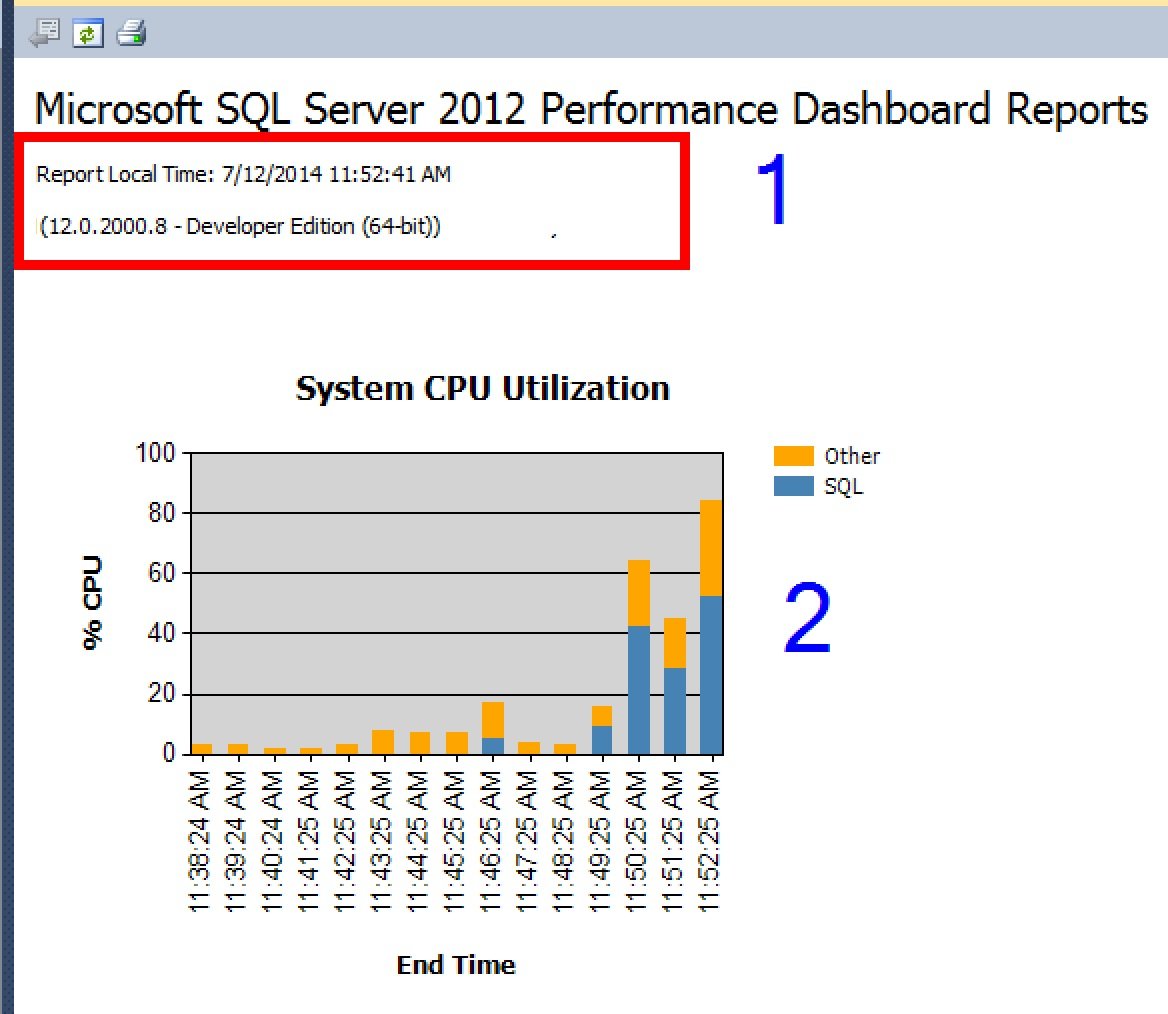Click the '11:41:25 AM' axis label

click(x=310, y=841)
